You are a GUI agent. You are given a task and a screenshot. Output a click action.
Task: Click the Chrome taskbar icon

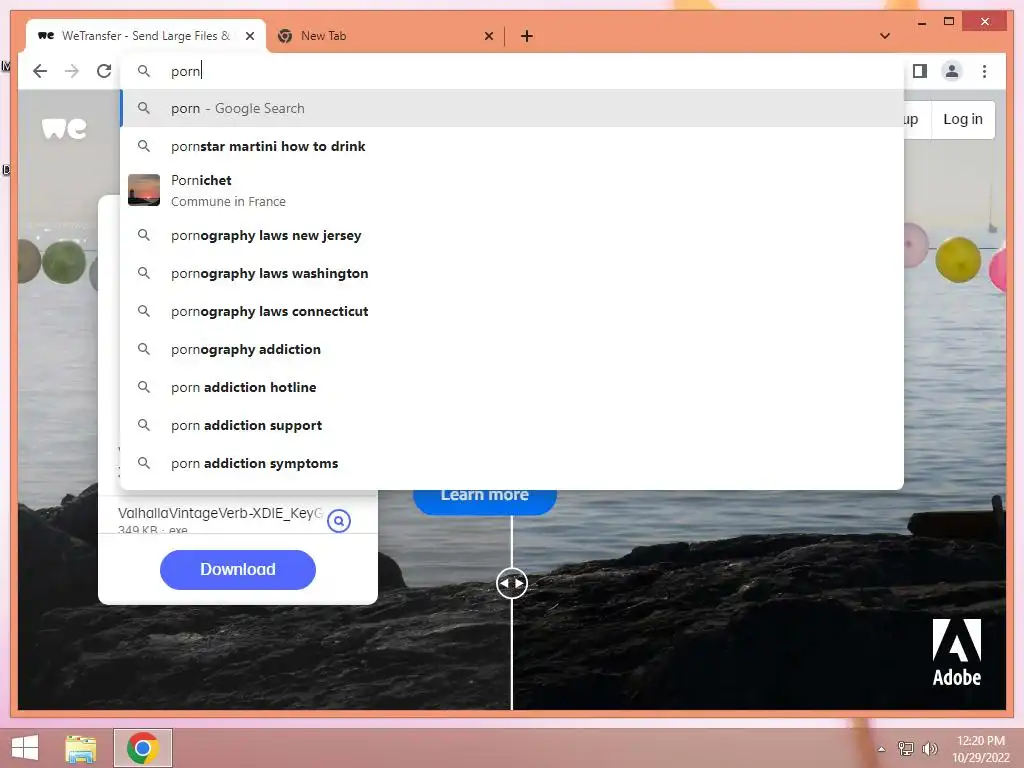coord(143,748)
